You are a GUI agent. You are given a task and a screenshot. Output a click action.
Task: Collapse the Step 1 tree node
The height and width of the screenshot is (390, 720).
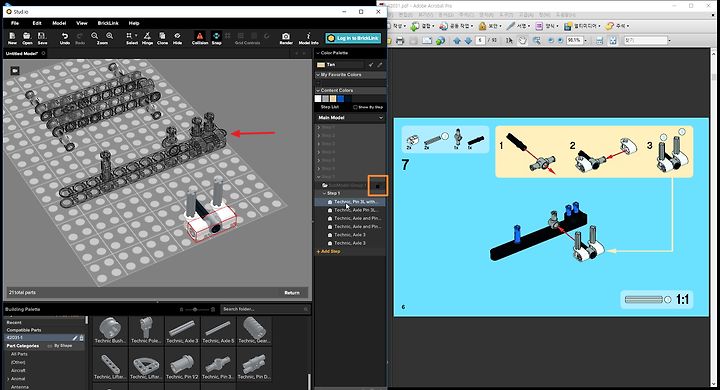324,193
